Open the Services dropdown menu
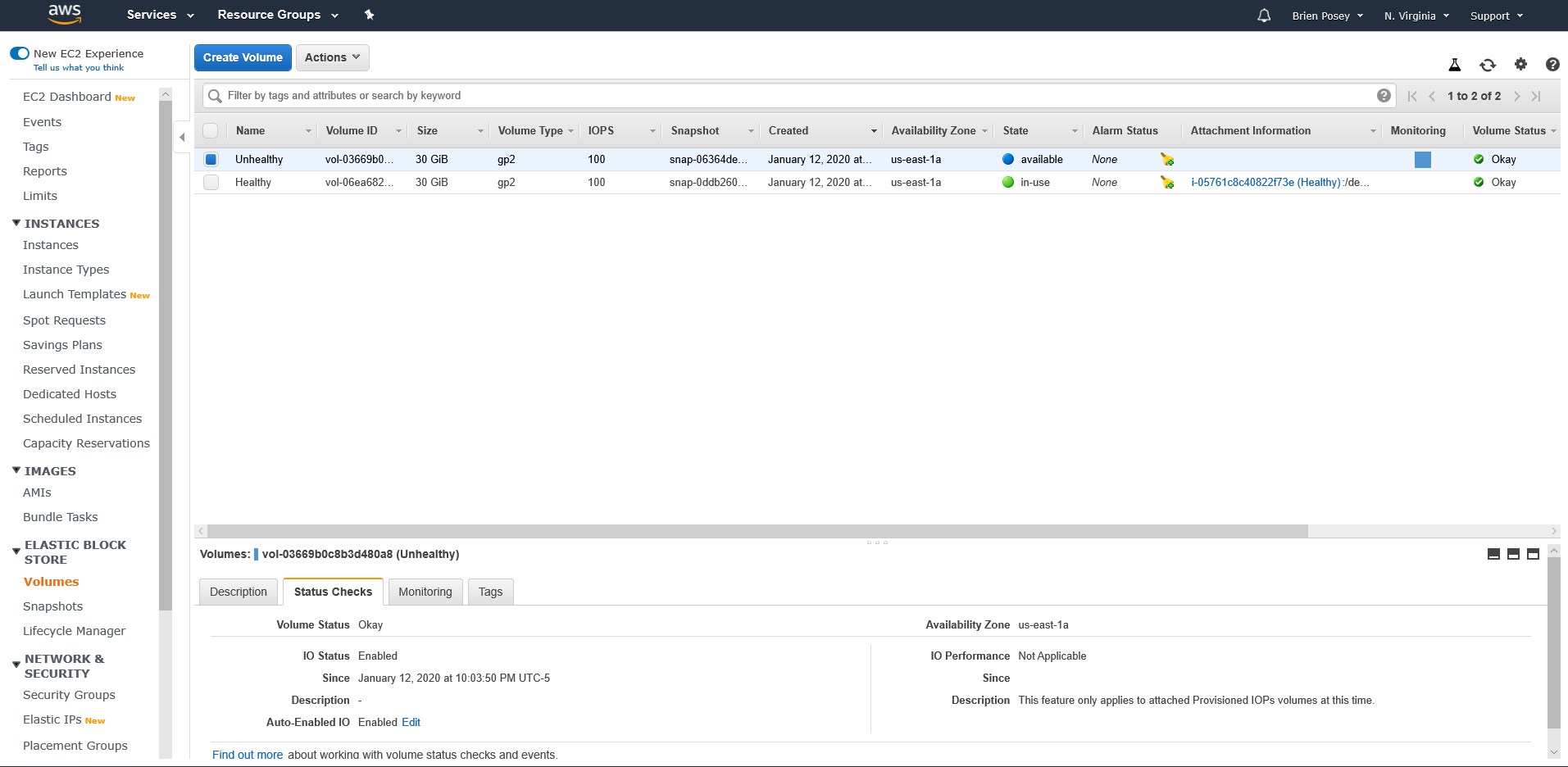This screenshot has width=1568, height=767. (x=160, y=15)
